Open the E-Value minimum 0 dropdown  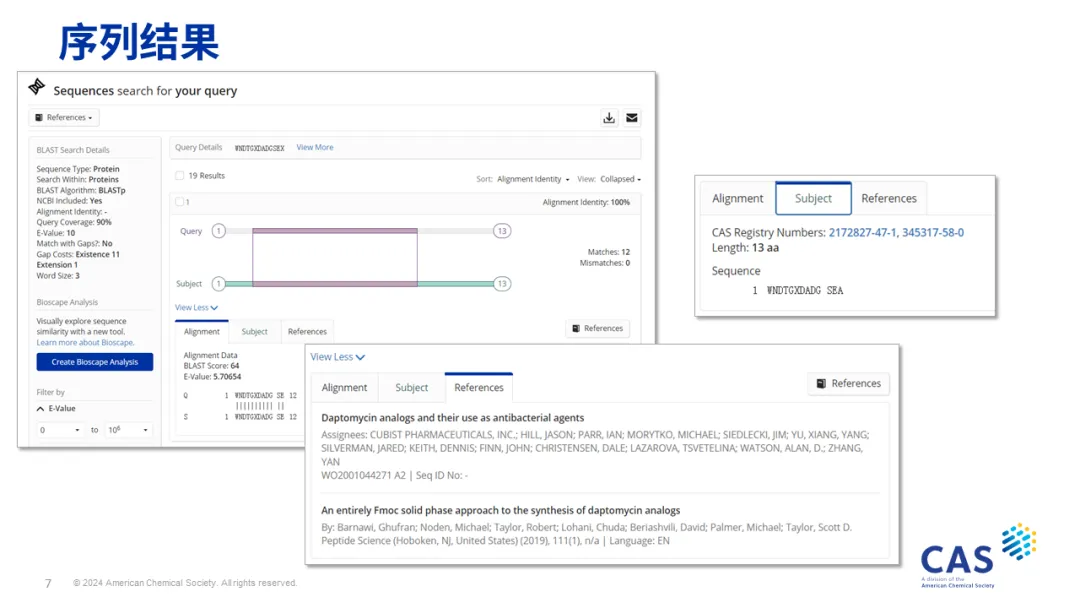[x=59, y=430]
